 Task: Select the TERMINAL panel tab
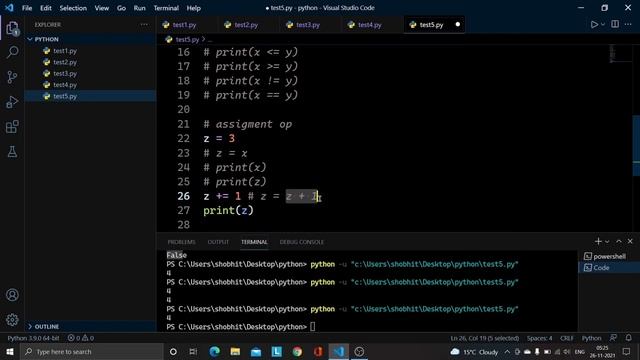click(254, 242)
